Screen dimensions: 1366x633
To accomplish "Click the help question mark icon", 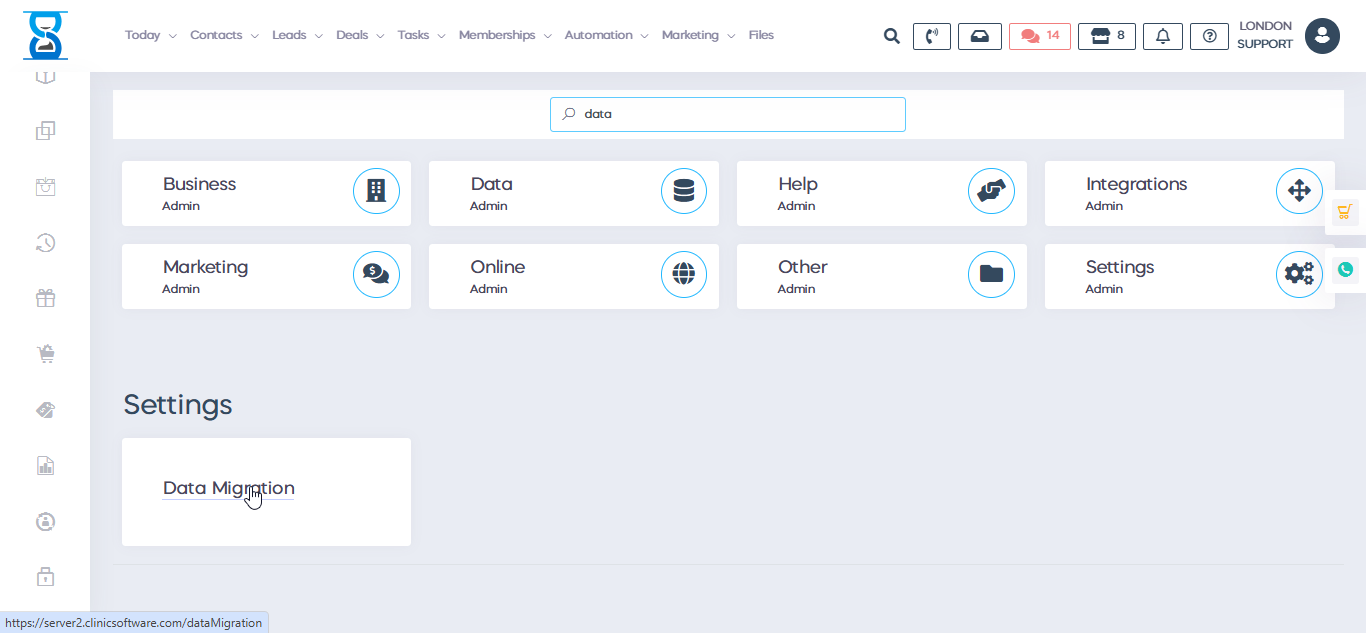I will point(1209,36).
